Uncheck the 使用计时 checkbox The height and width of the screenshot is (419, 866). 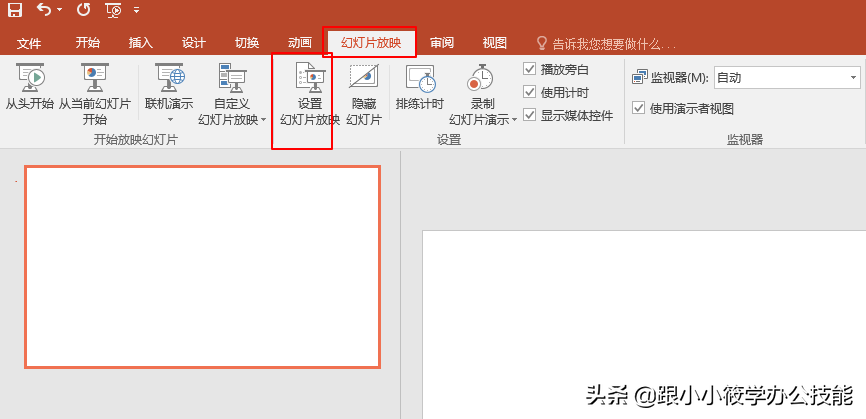point(530,92)
